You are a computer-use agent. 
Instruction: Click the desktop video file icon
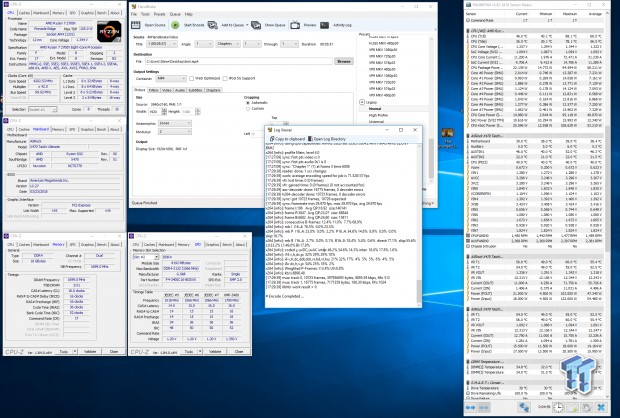(448, 133)
